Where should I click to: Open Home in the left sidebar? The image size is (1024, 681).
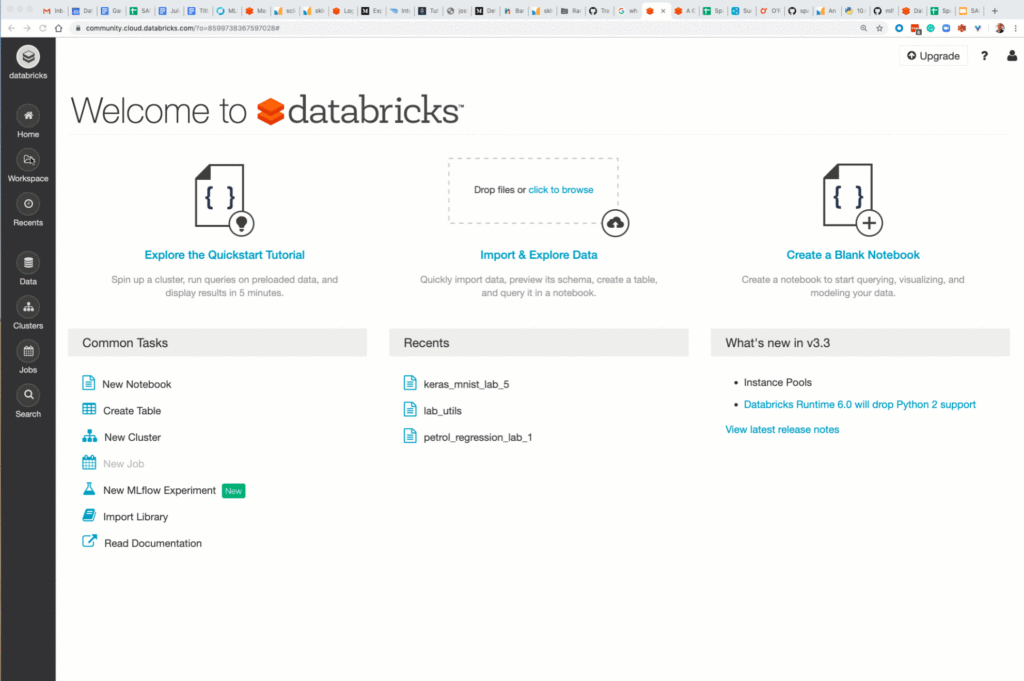click(28, 116)
